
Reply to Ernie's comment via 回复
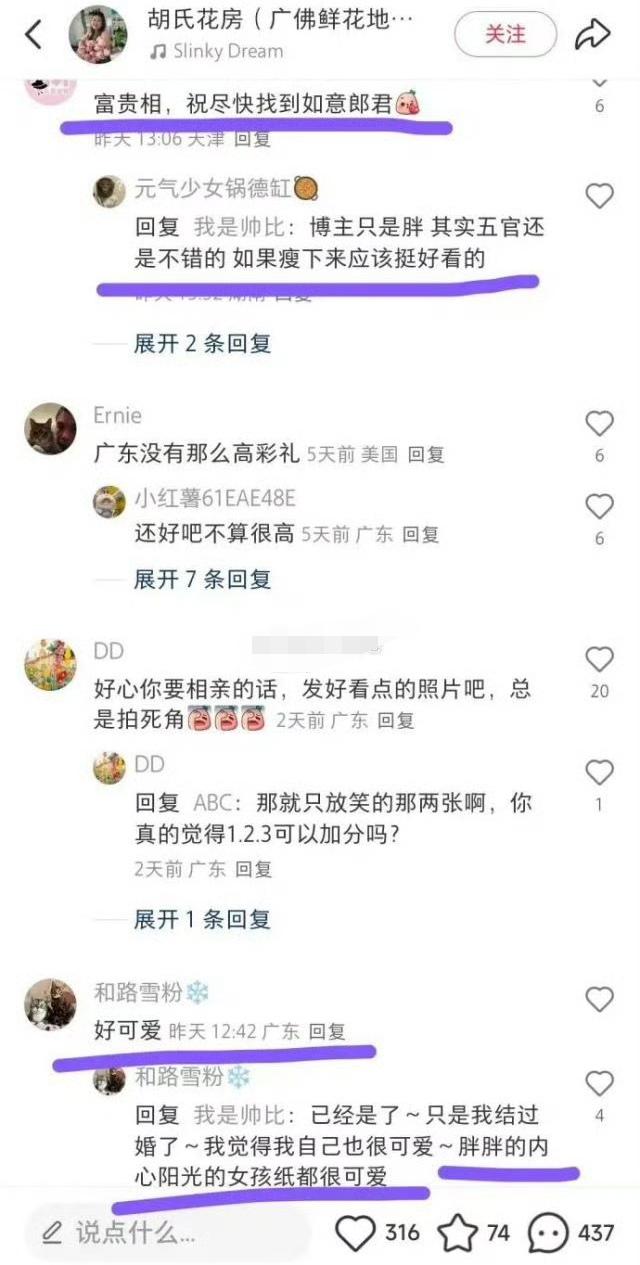pyautogui.click(x=426, y=455)
